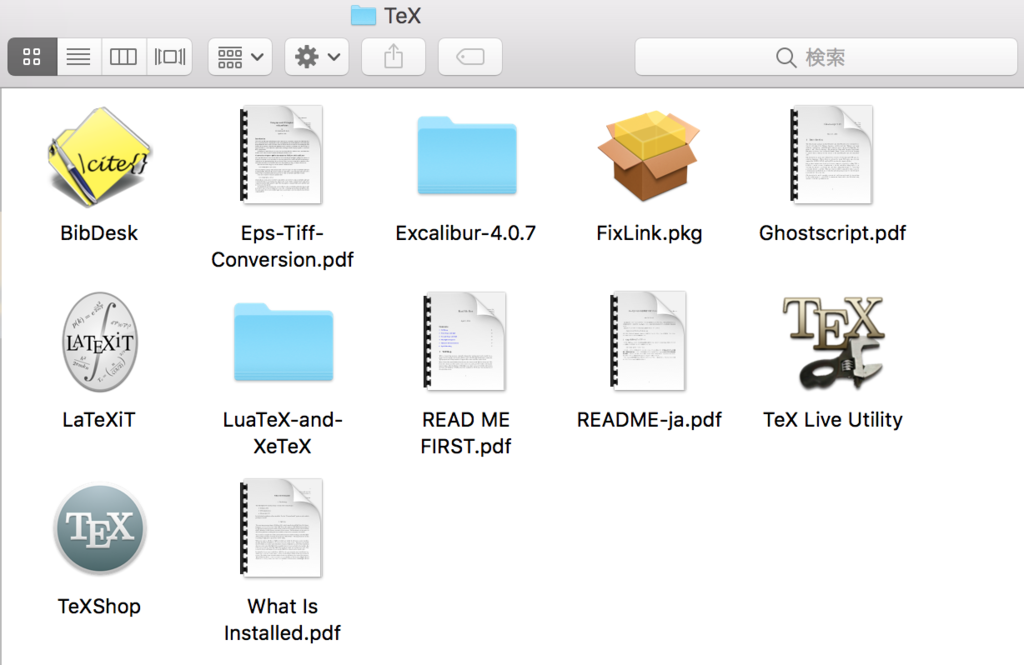This screenshot has width=1024, height=665.
Task: Click the LaTeXiT name label
Action: pos(99,419)
